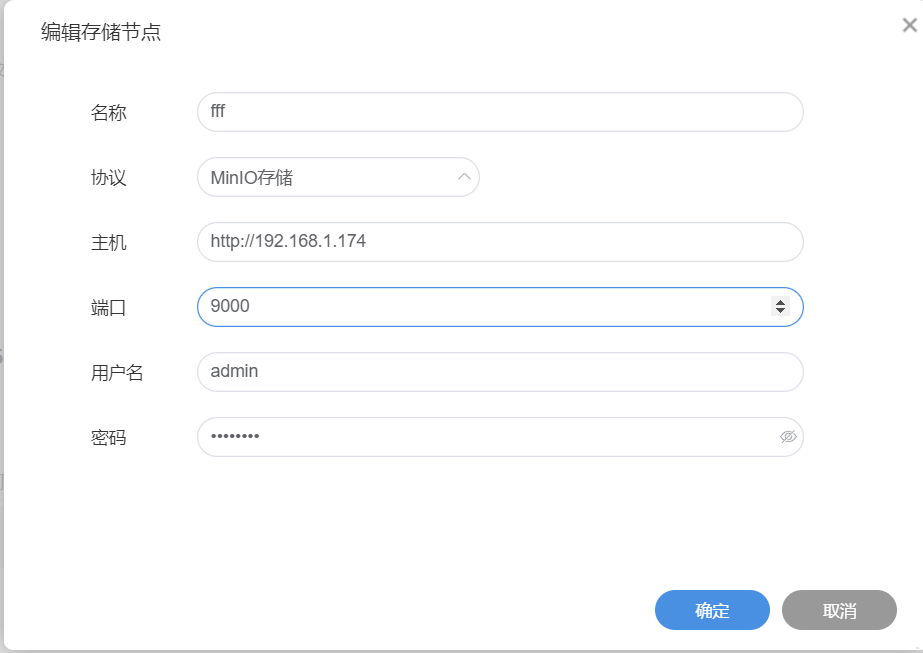Click the 编辑存储节点 dialog title
The image size is (923, 653).
coord(101,33)
